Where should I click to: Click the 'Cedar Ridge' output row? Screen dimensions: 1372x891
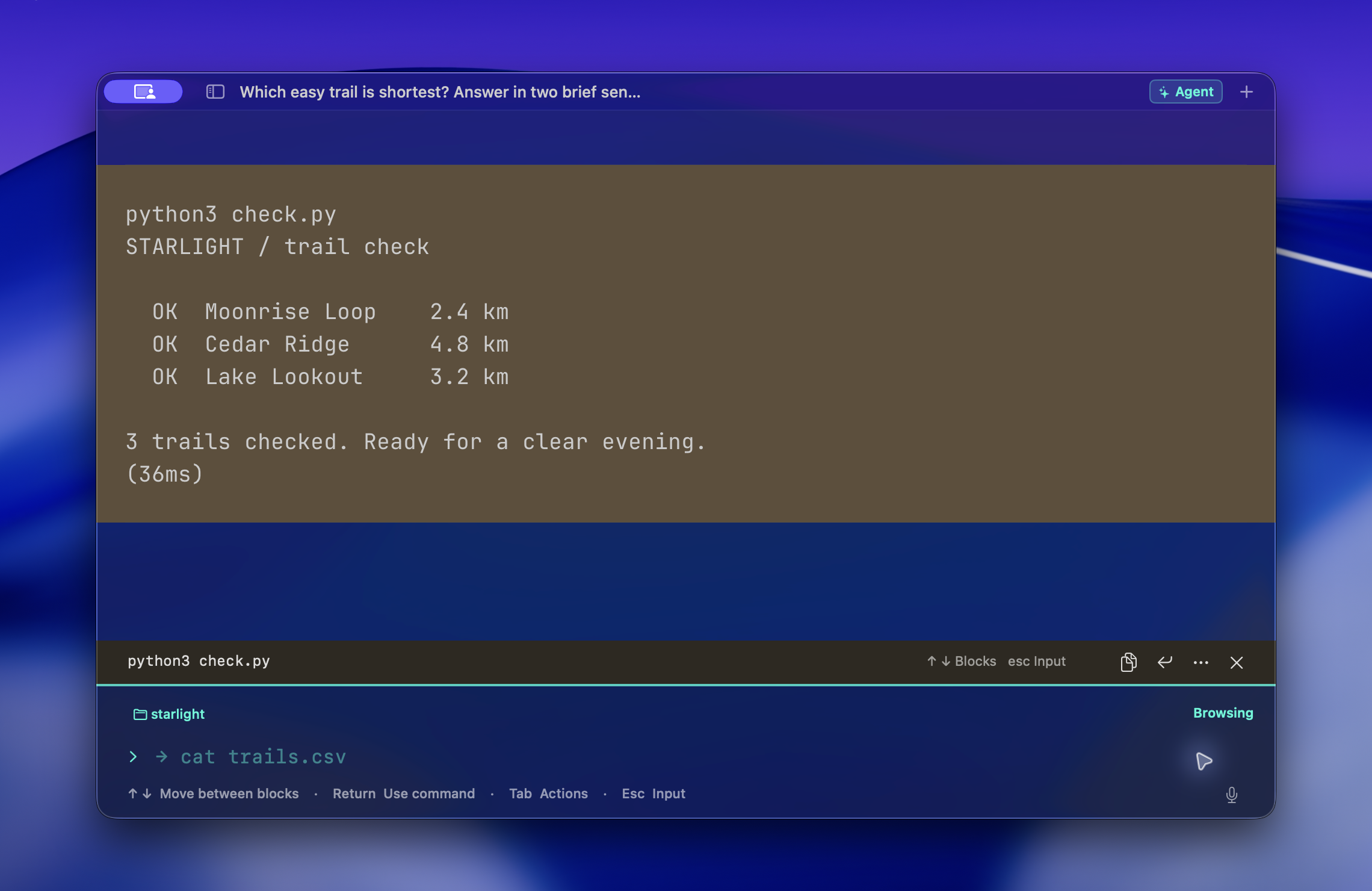click(x=330, y=344)
